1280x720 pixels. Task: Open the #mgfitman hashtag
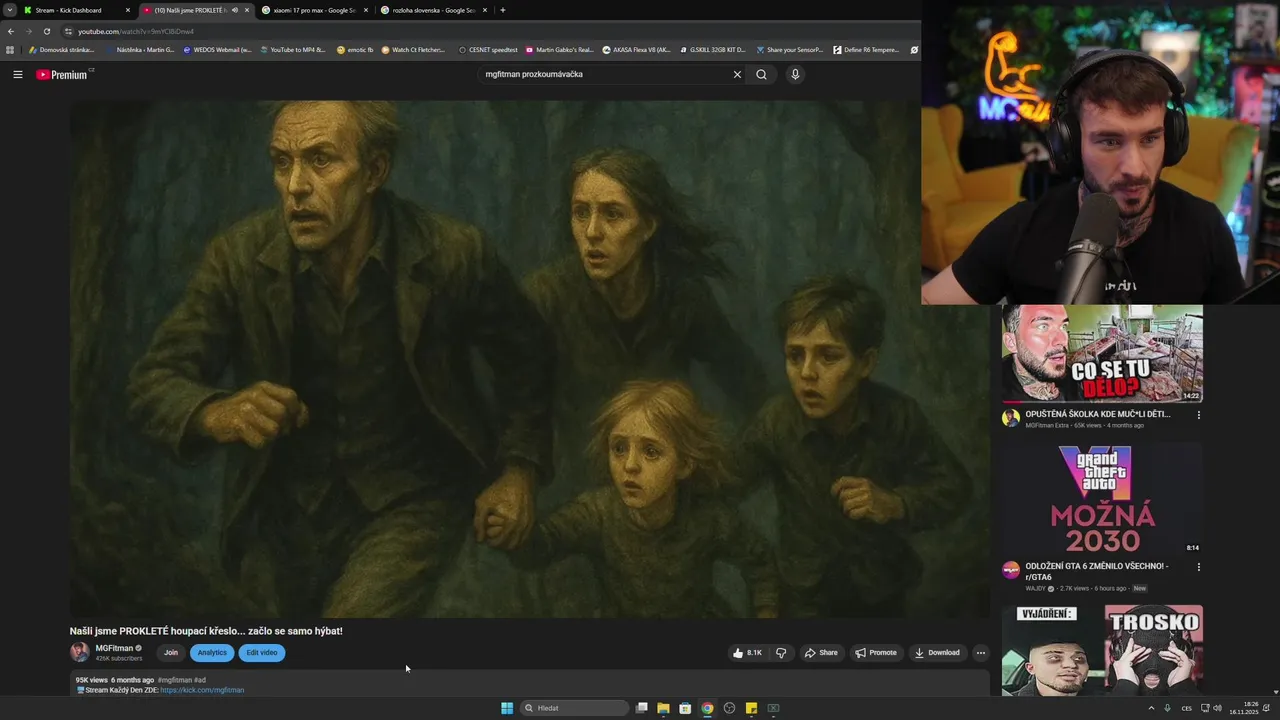pyautogui.click(x=175, y=680)
